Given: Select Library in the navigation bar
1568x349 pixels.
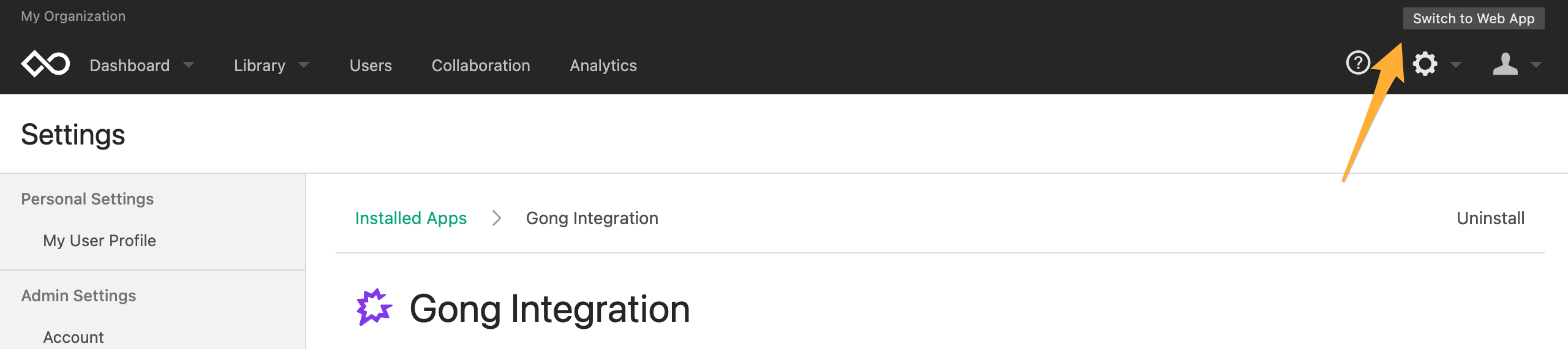Looking at the screenshot, I should point(260,66).
